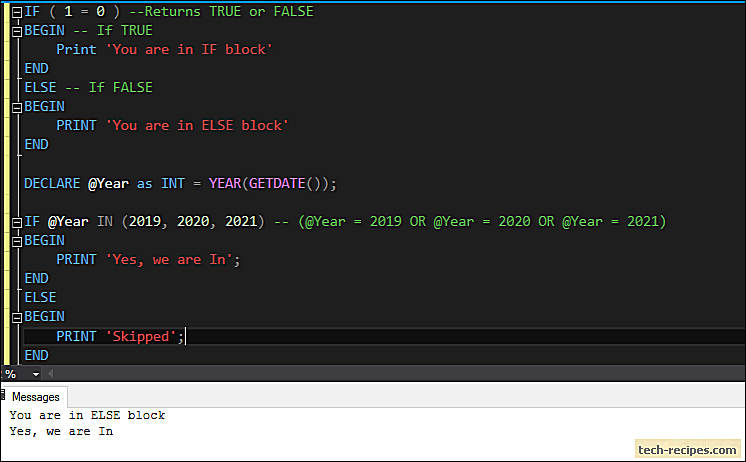Collapse the 'IF @Year IN' code region

[x=17, y=223]
